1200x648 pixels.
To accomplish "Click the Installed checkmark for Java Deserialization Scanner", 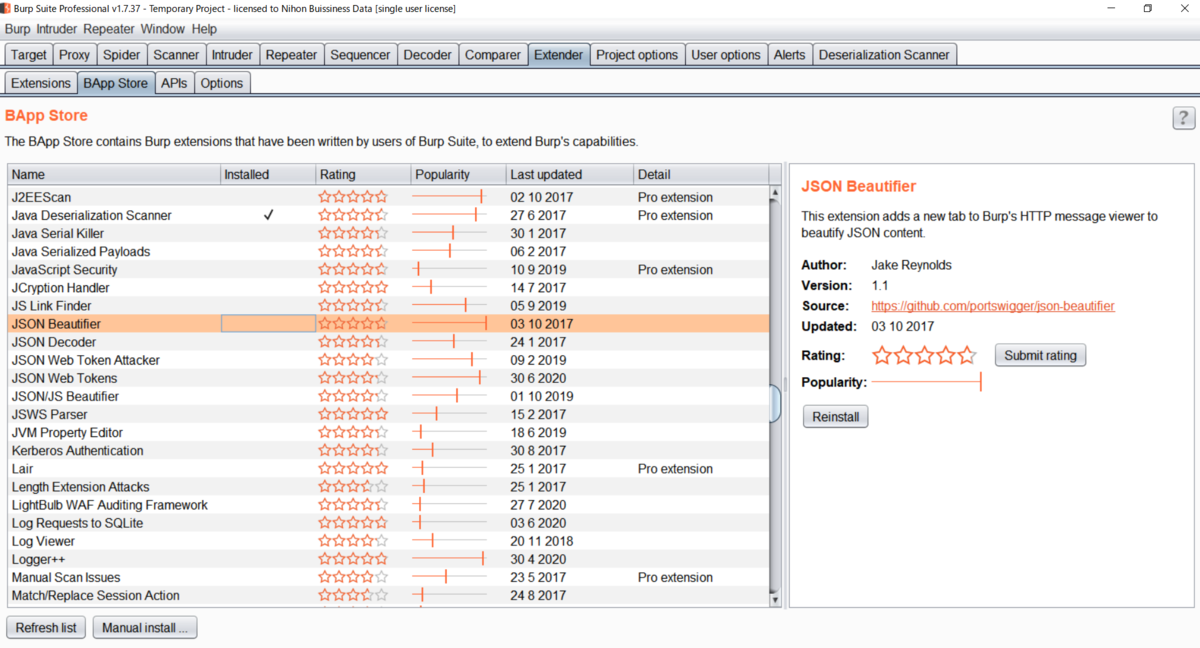I will 268,215.
